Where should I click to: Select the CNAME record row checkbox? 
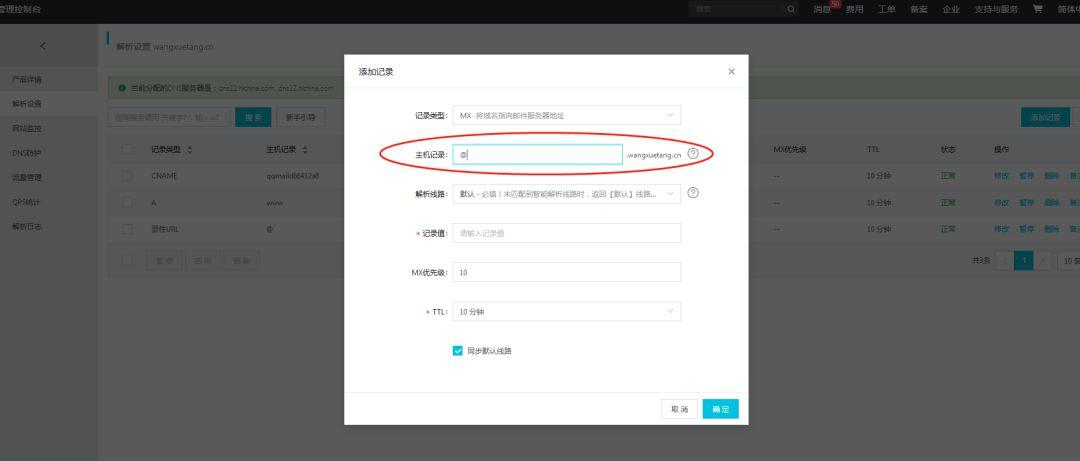[127, 176]
